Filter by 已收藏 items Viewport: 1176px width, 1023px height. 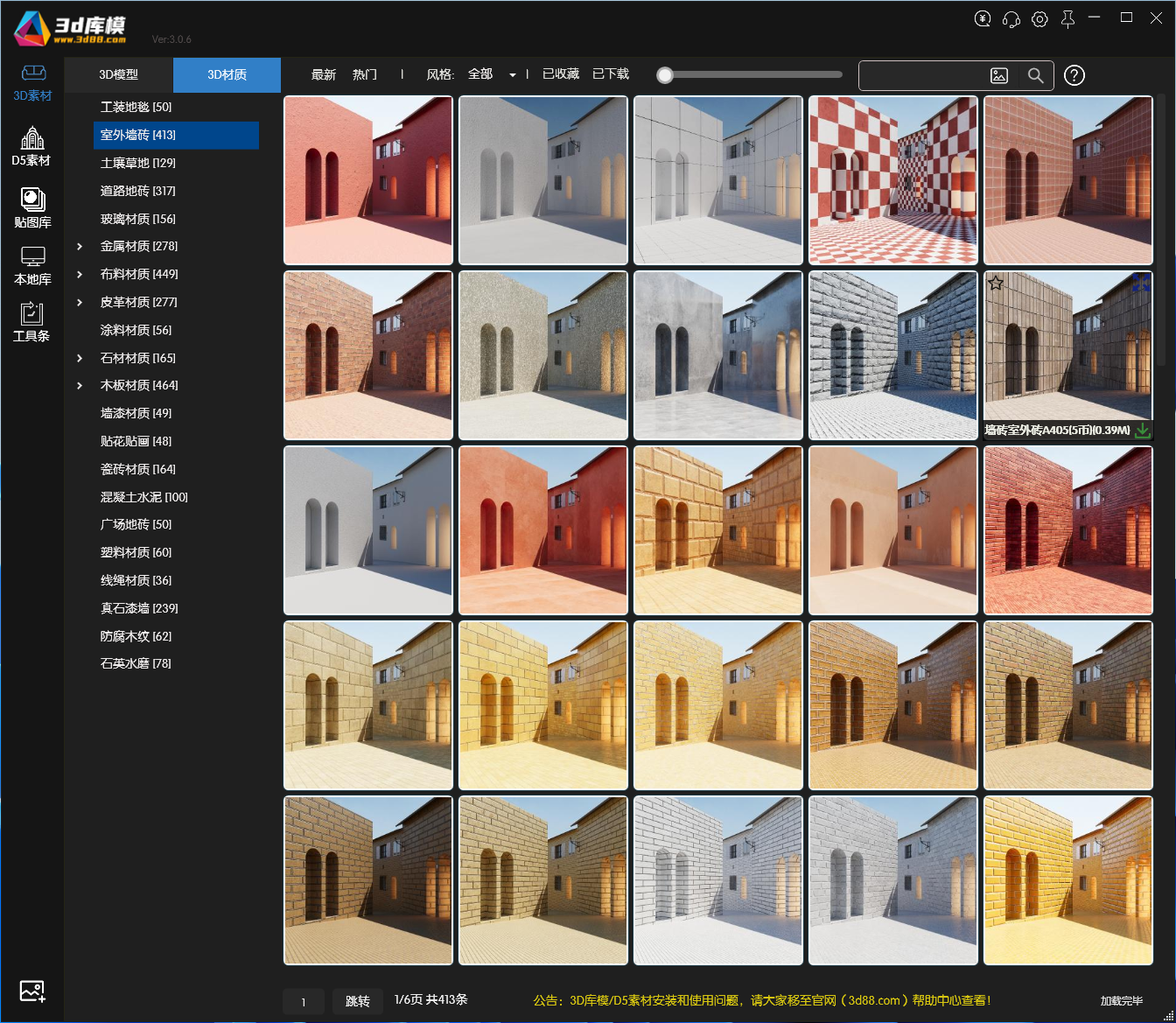[x=561, y=74]
